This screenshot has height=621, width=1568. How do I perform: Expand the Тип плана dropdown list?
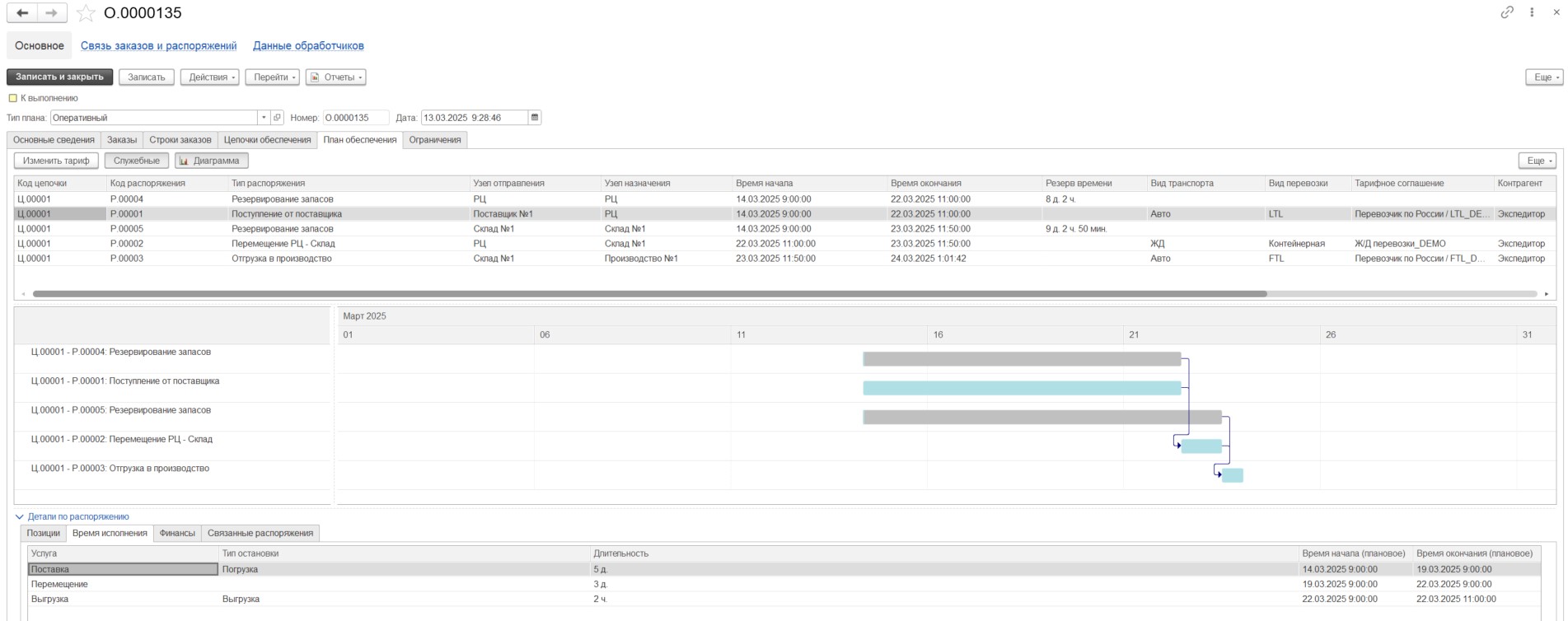pos(264,118)
